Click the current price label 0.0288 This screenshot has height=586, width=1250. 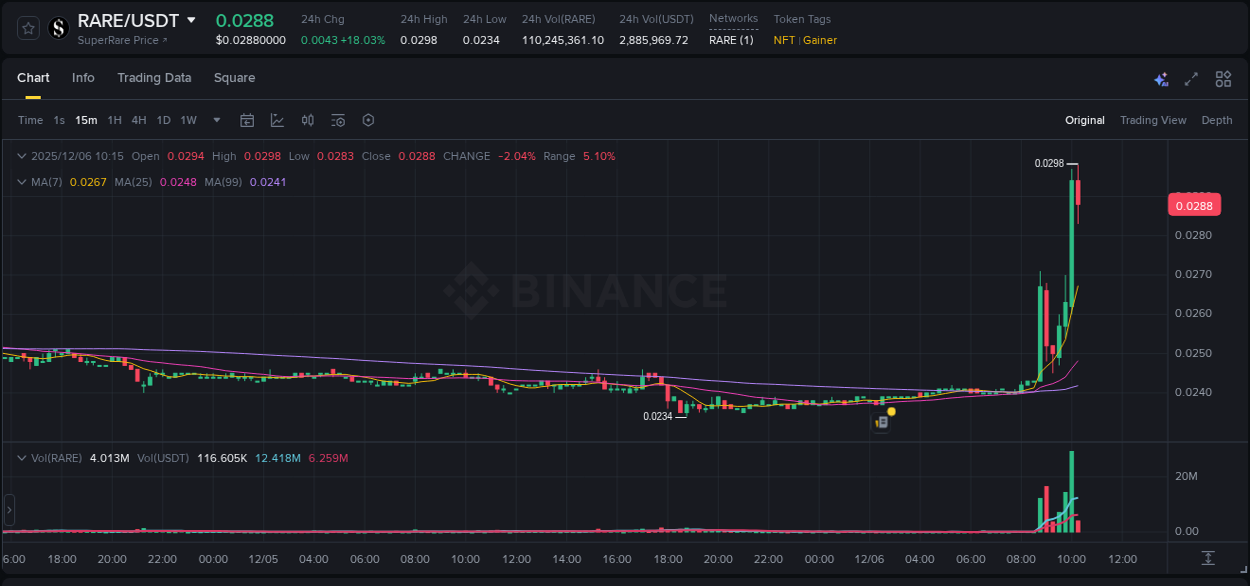pyautogui.click(x=1194, y=204)
